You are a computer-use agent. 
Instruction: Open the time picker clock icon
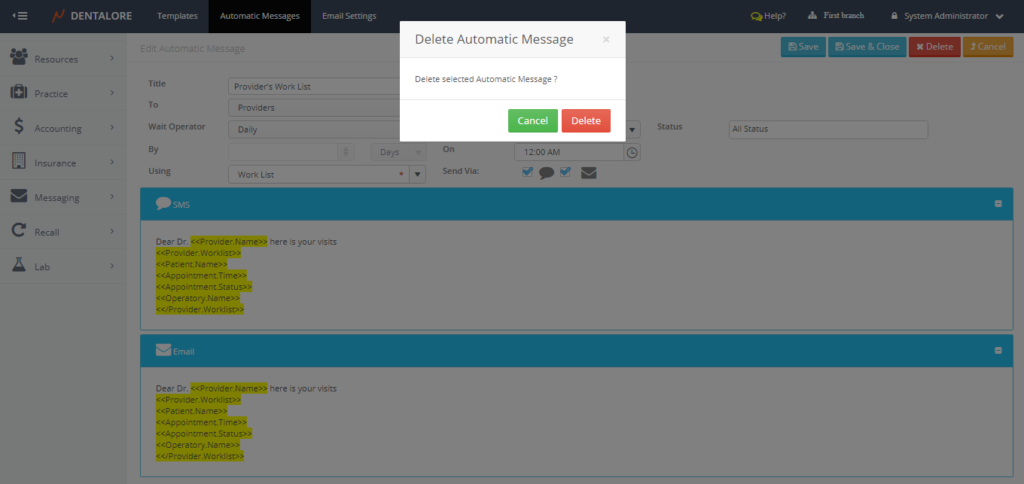coord(632,152)
